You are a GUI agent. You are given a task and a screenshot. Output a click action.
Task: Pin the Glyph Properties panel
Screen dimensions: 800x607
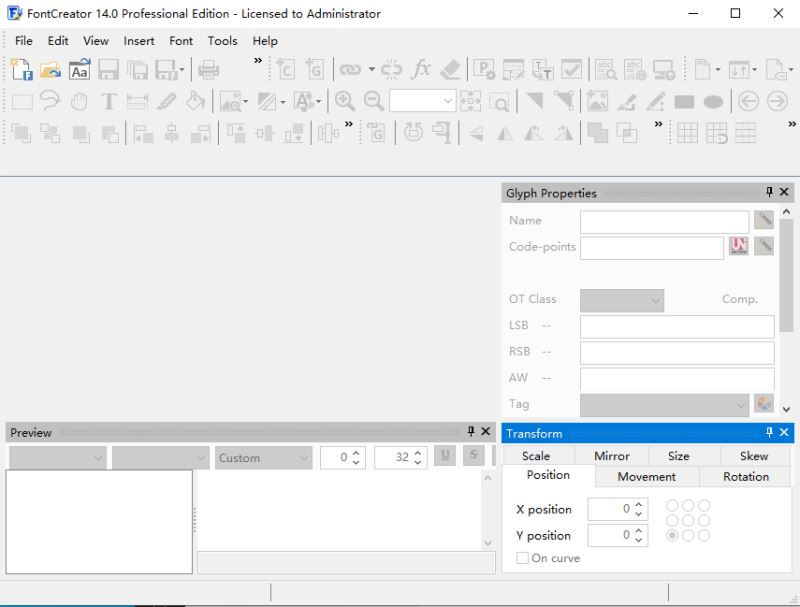[768, 193]
